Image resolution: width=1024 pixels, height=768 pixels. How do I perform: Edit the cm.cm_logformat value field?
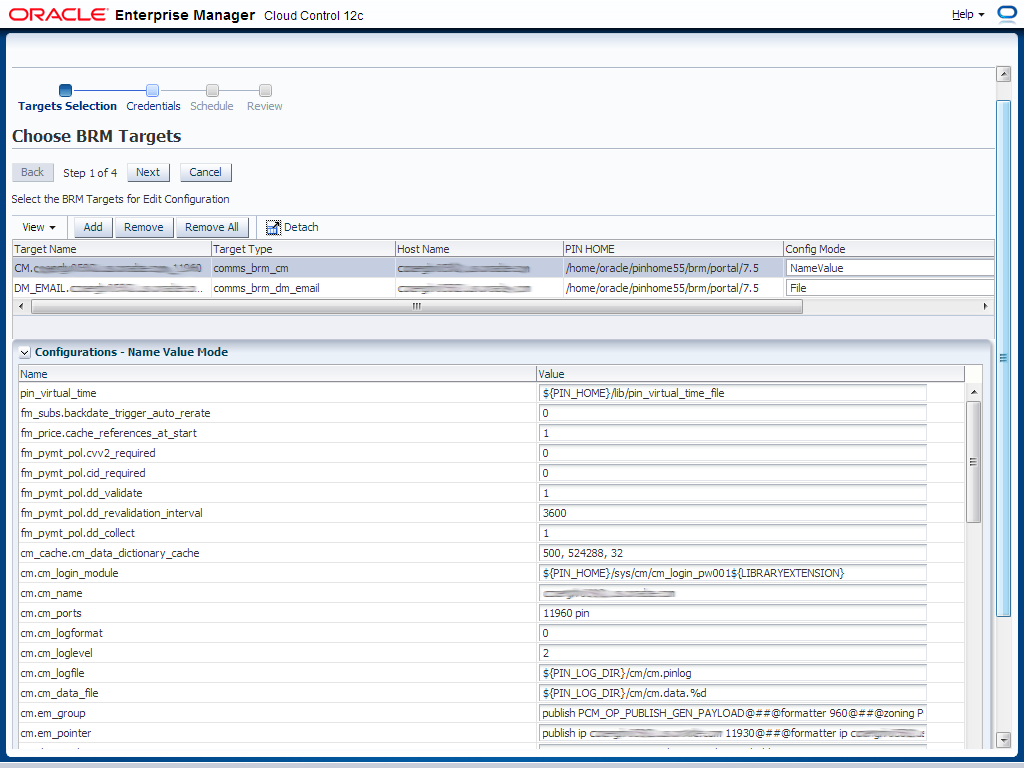[733, 633]
